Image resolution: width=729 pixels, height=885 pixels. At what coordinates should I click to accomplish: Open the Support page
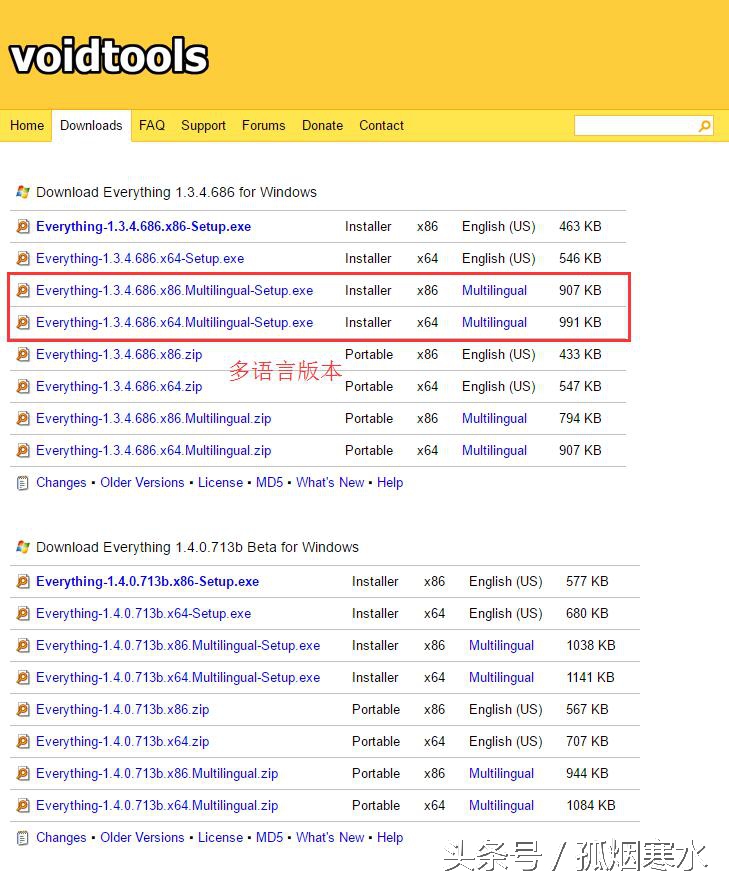click(203, 125)
